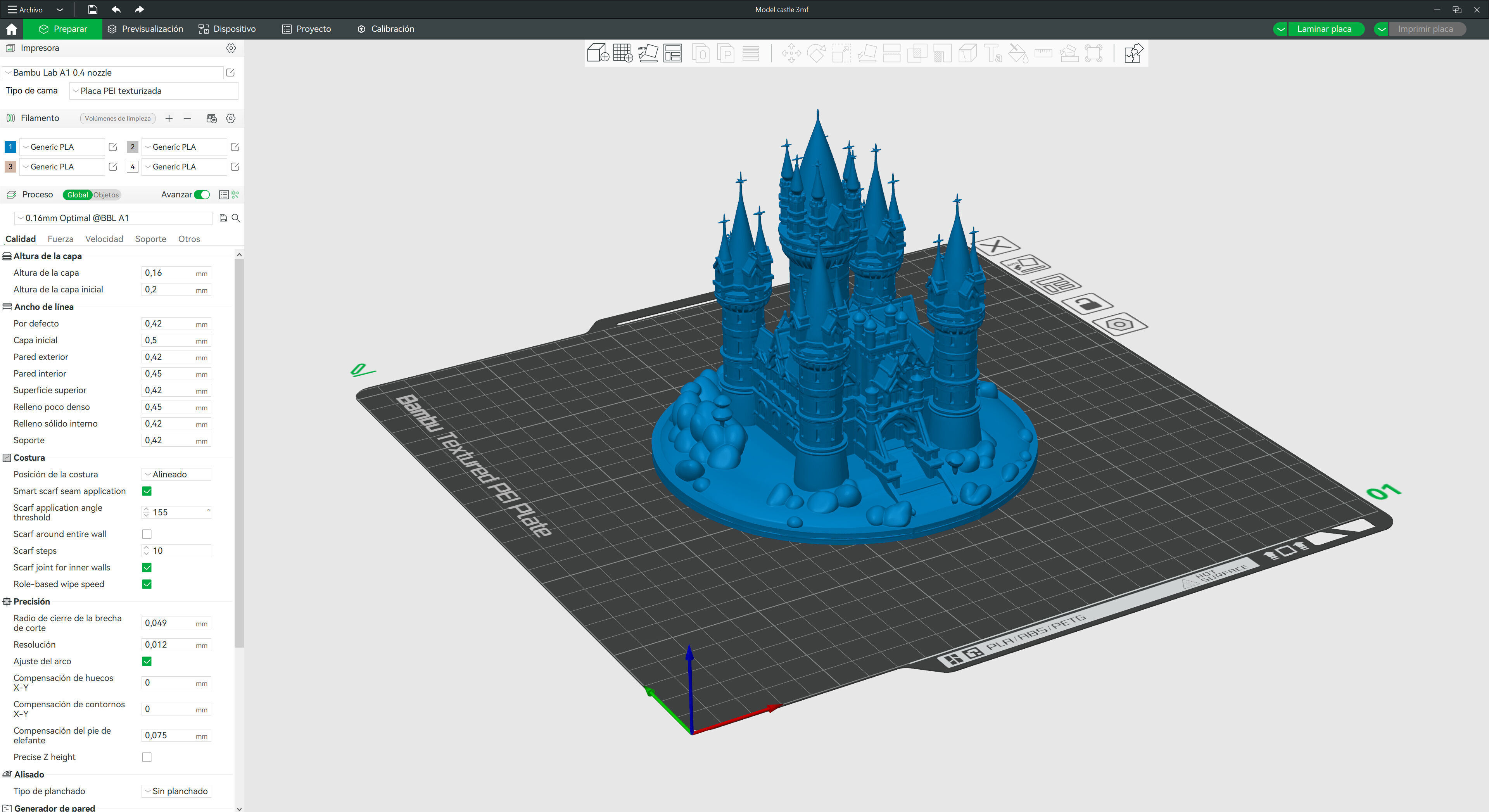Select the Assemble tool
The image size is (1489, 812).
1068,53
